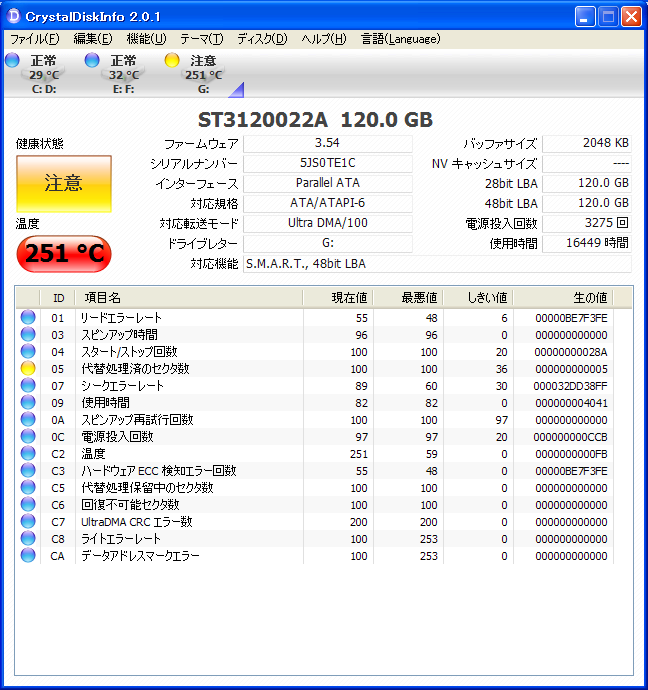Open the ディスク(D) menu

[262, 39]
